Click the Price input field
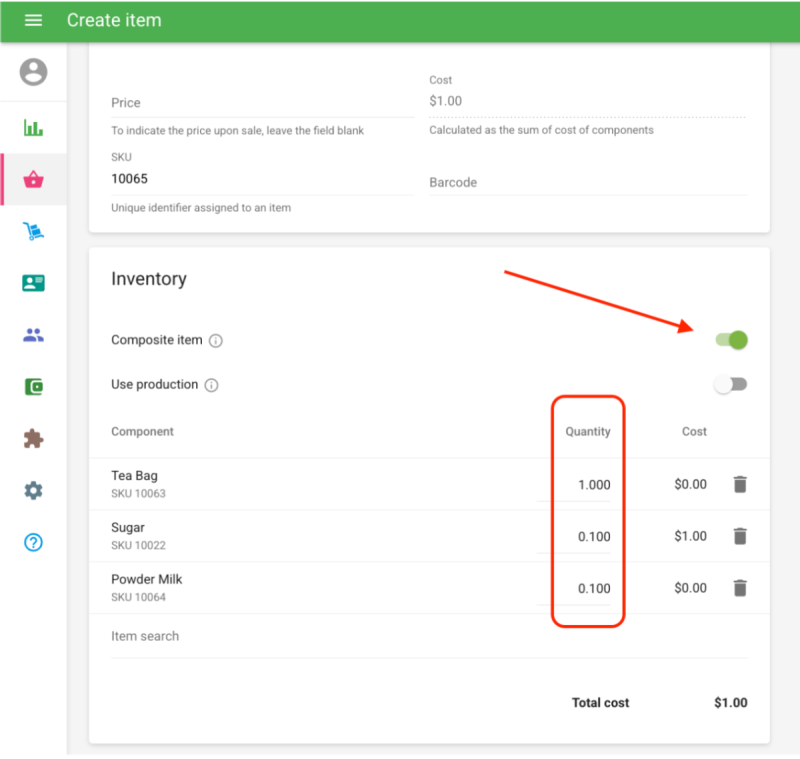 [262, 103]
